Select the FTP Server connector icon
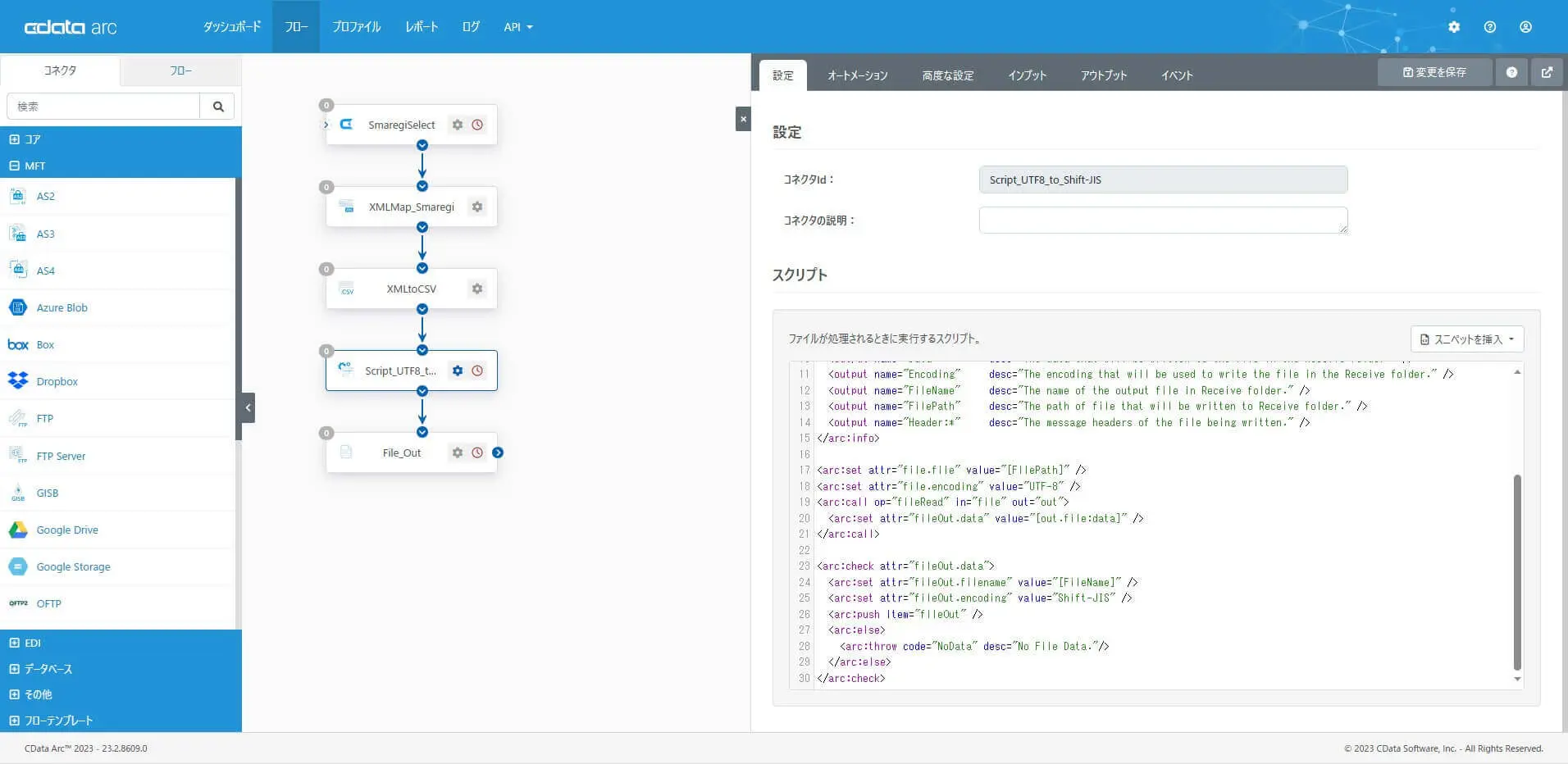Viewport: 1568px width, 764px height. [17, 455]
